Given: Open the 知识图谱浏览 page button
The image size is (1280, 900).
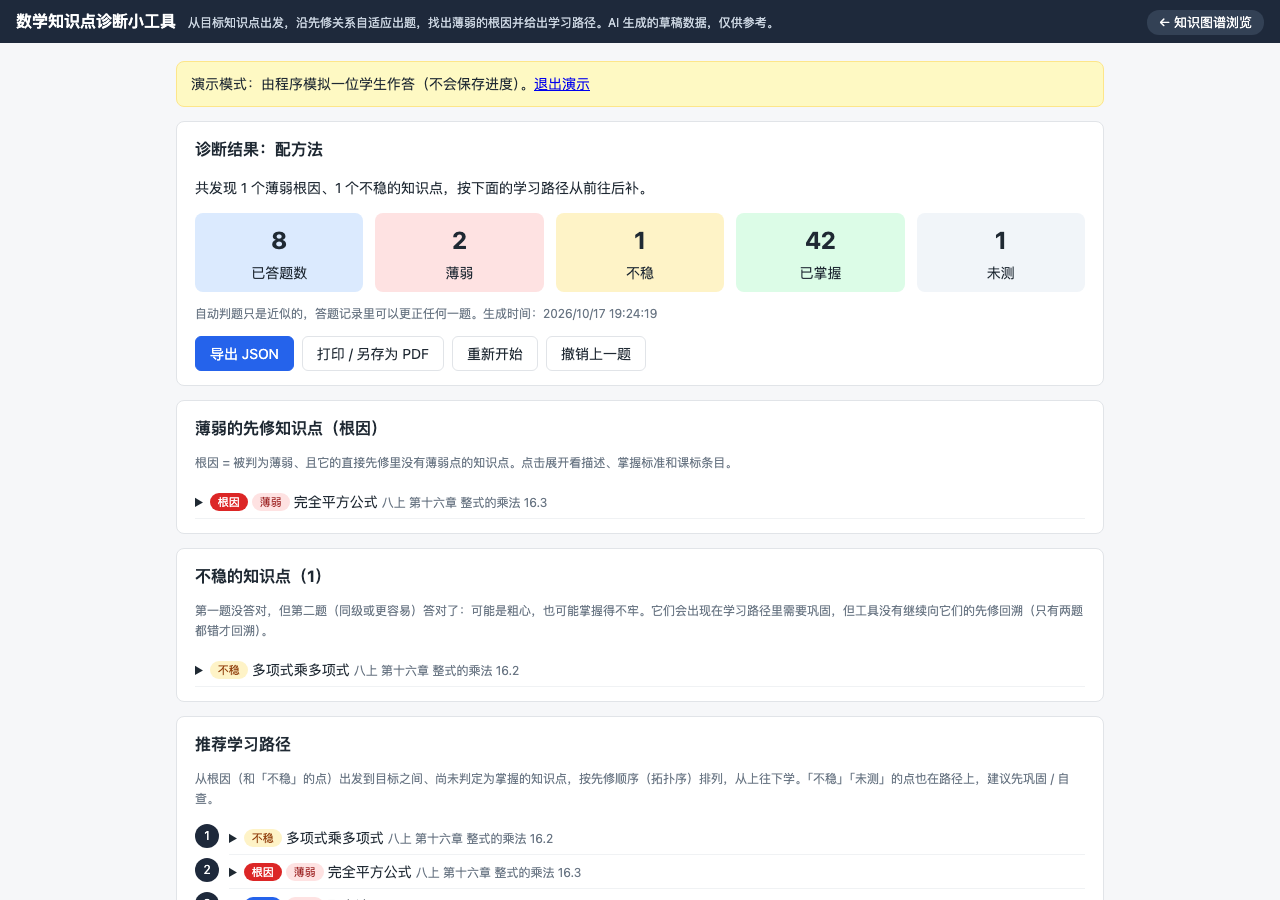Looking at the screenshot, I should click(1205, 22).
